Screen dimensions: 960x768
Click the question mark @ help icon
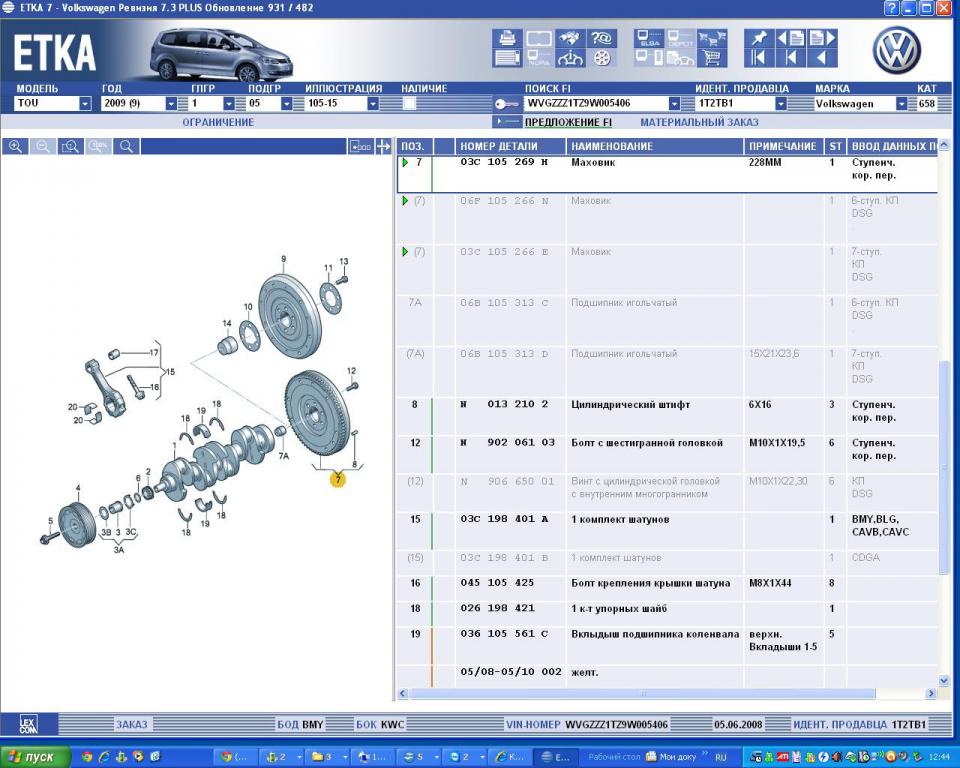coord(602,39)
